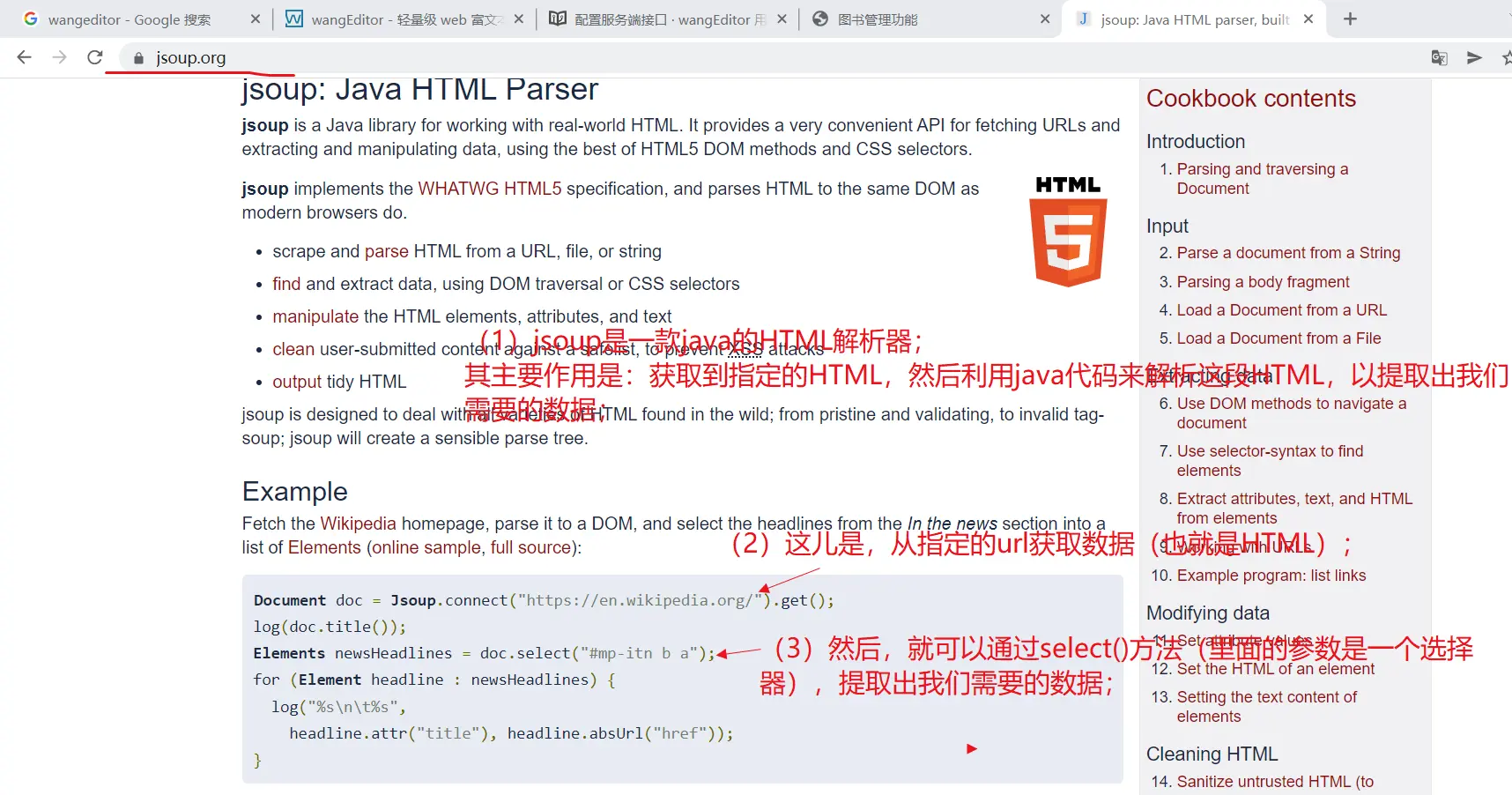Open 'Setting the text content of elements'
This screenshot has height=795, width=1512.
coord(1267,707)
